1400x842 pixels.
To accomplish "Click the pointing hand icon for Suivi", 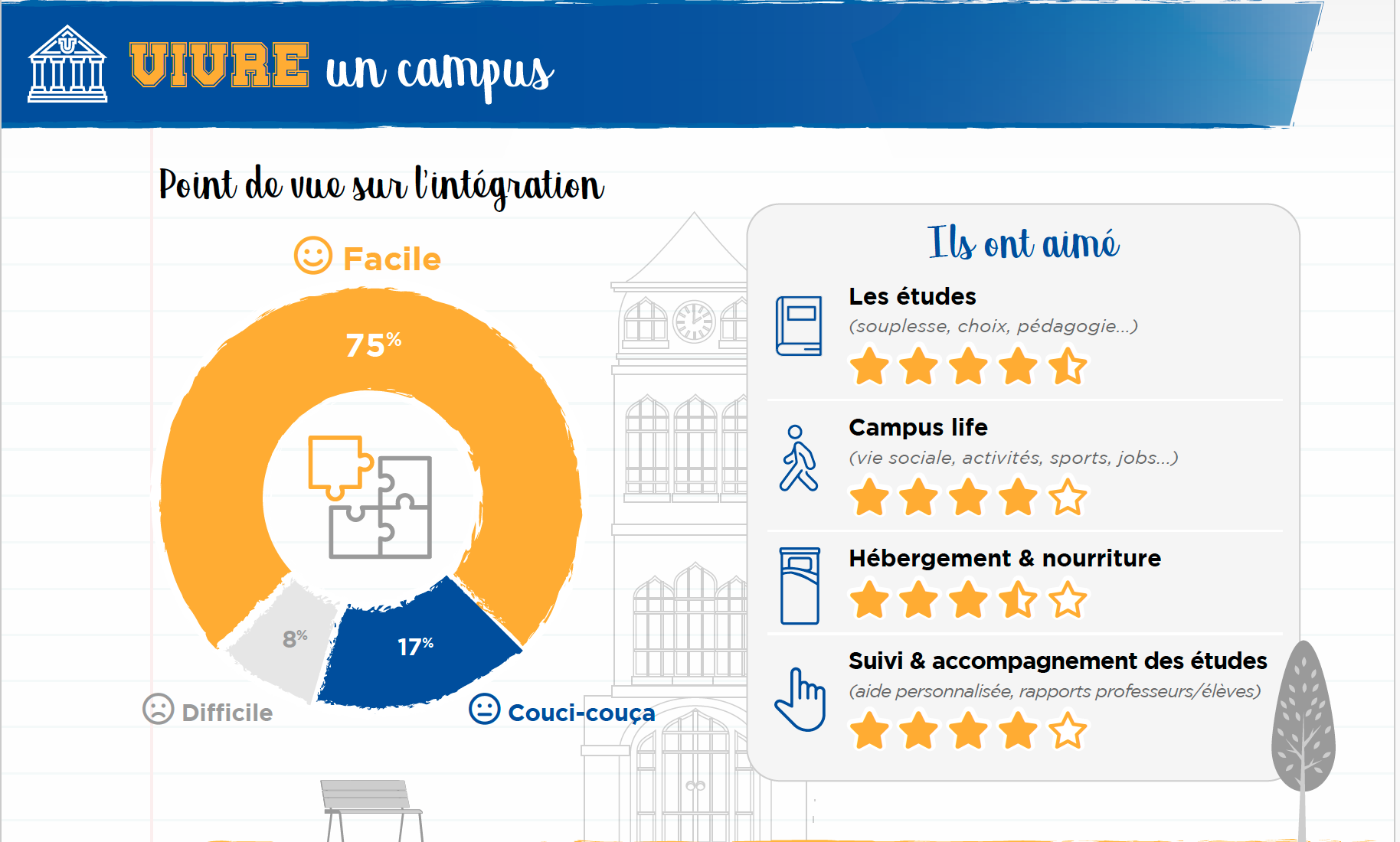I will [800, 700].
